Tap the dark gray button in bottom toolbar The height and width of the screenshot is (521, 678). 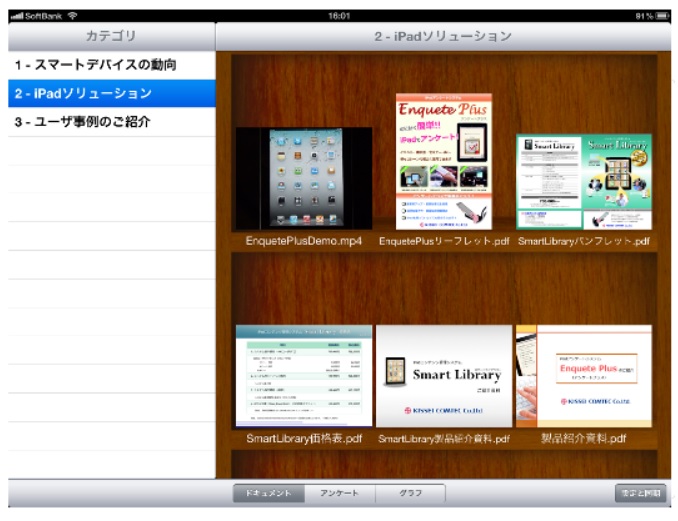point(640,493)
